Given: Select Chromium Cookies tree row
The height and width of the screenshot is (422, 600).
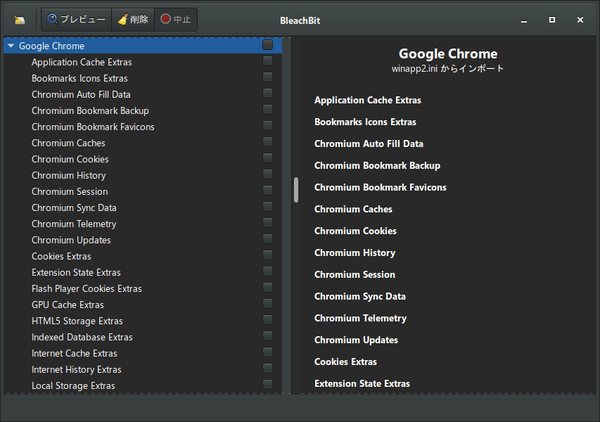Looking at the screenshot, I should pos(143,159).
